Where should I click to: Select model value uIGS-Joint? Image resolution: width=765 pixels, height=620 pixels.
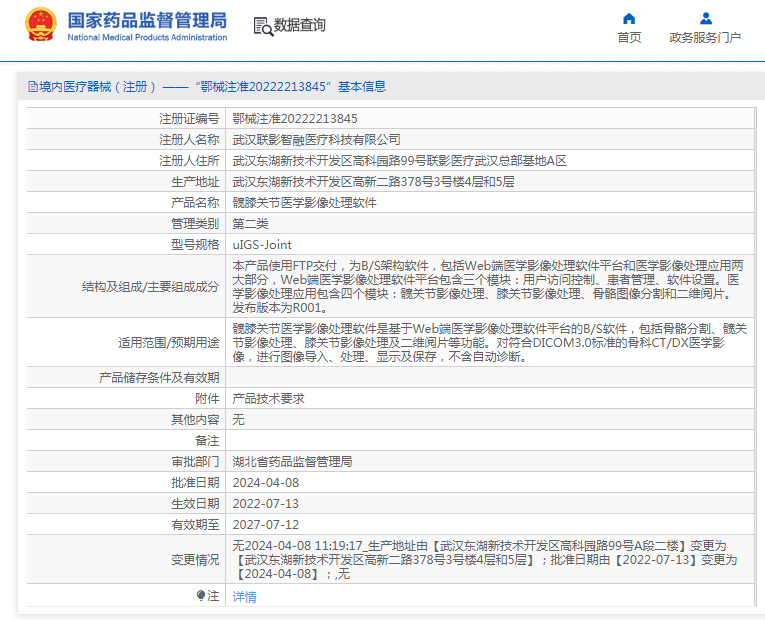point(262,244)
